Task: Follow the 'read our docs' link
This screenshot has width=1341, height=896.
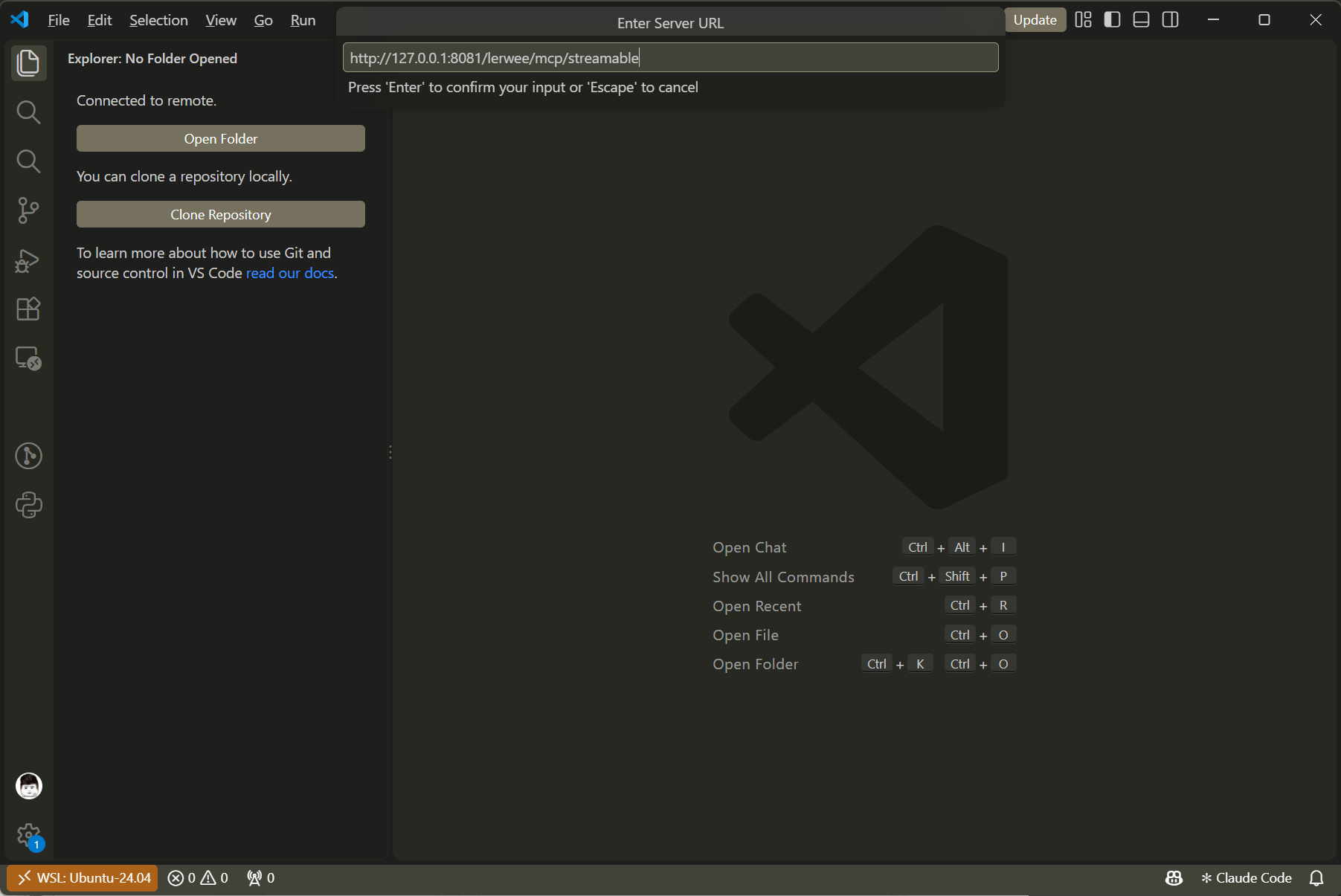Action: [x=290, y=273]
